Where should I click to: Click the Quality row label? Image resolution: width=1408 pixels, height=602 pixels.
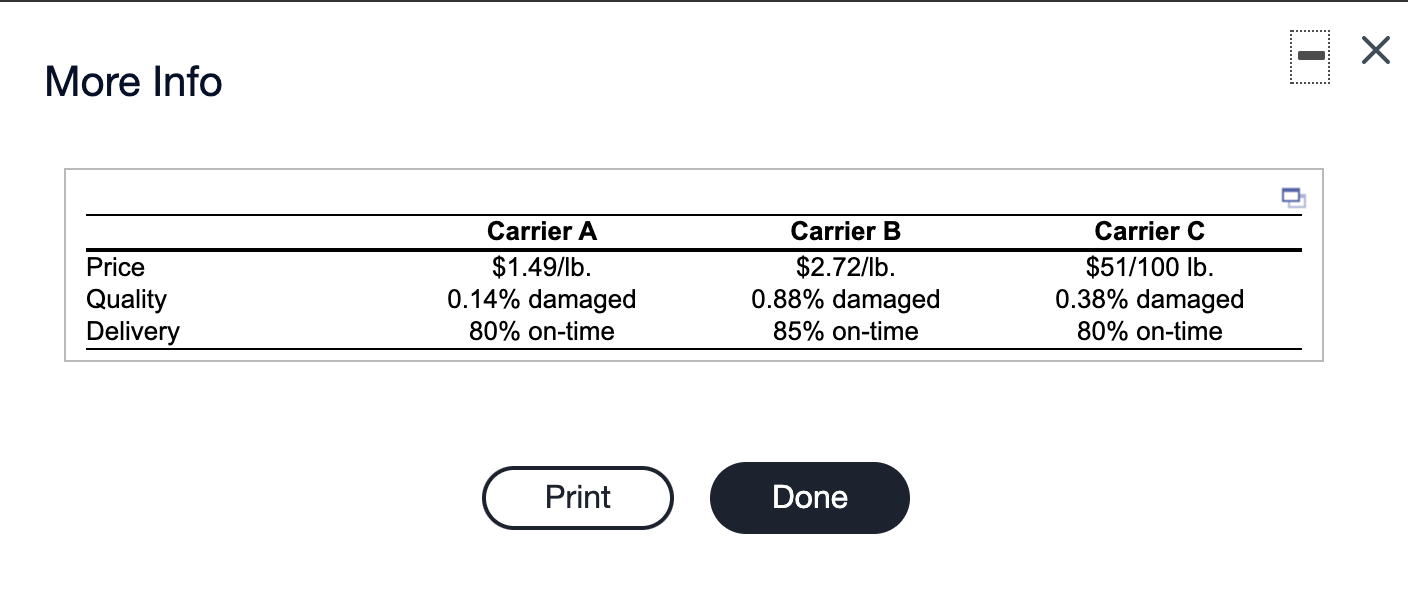click(127, 299)
